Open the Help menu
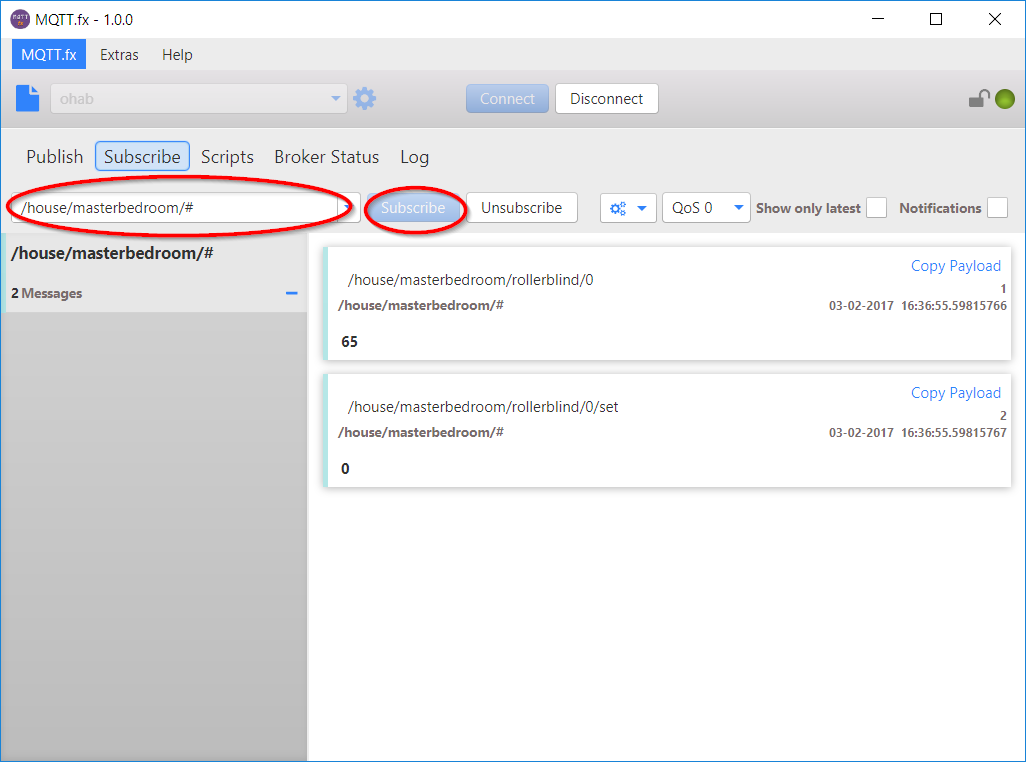Screen dimensions: 1026x762 [177, 55]
